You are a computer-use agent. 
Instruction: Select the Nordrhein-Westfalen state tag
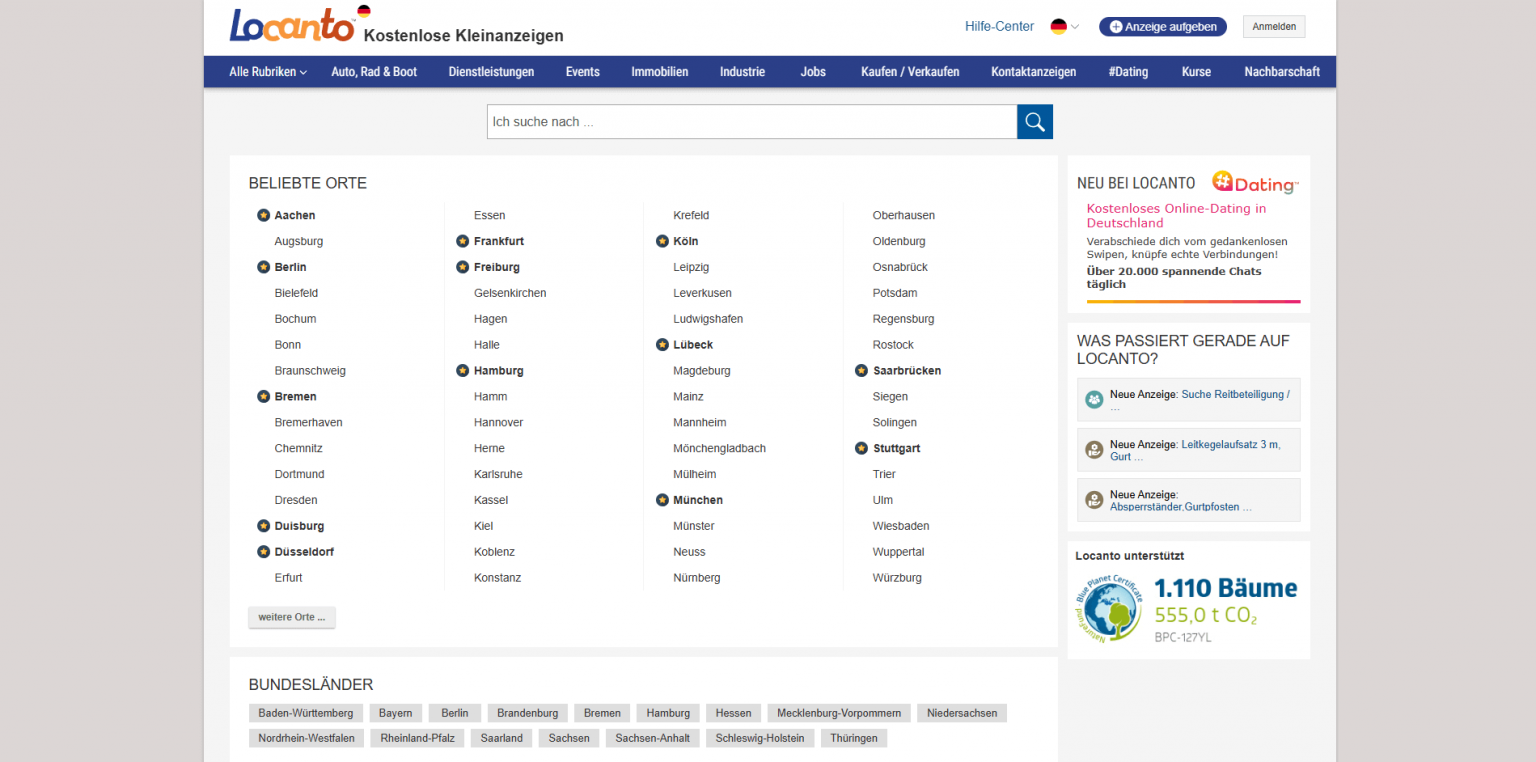306,738
